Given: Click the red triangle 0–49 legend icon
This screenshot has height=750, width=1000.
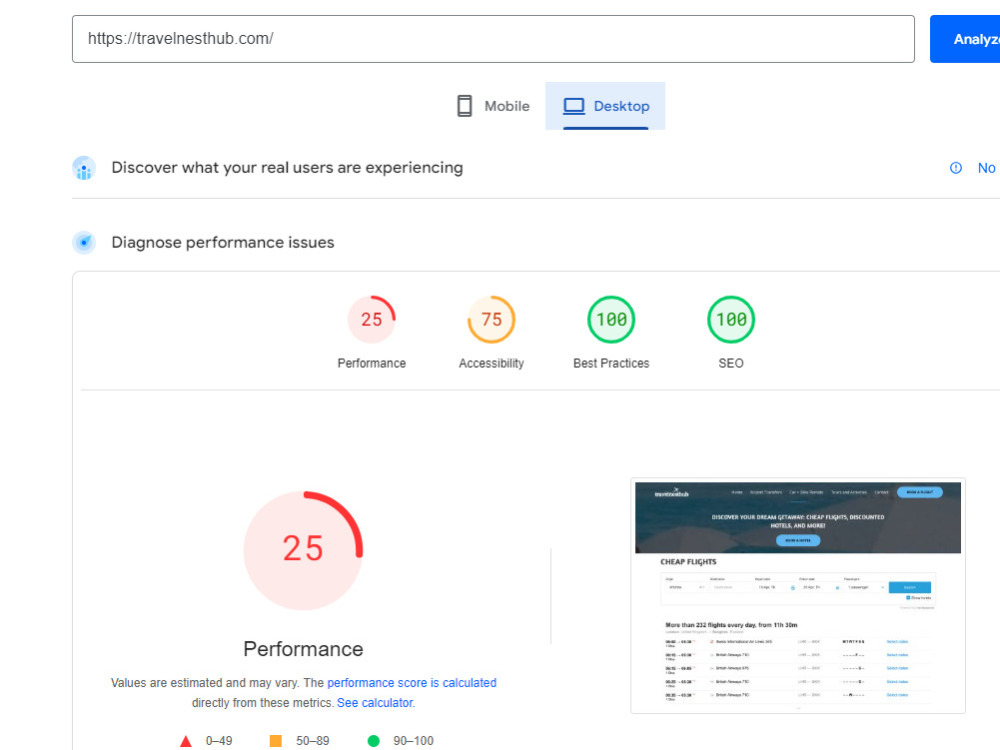Looking at the screenshot, I should (x=186, y=741).
